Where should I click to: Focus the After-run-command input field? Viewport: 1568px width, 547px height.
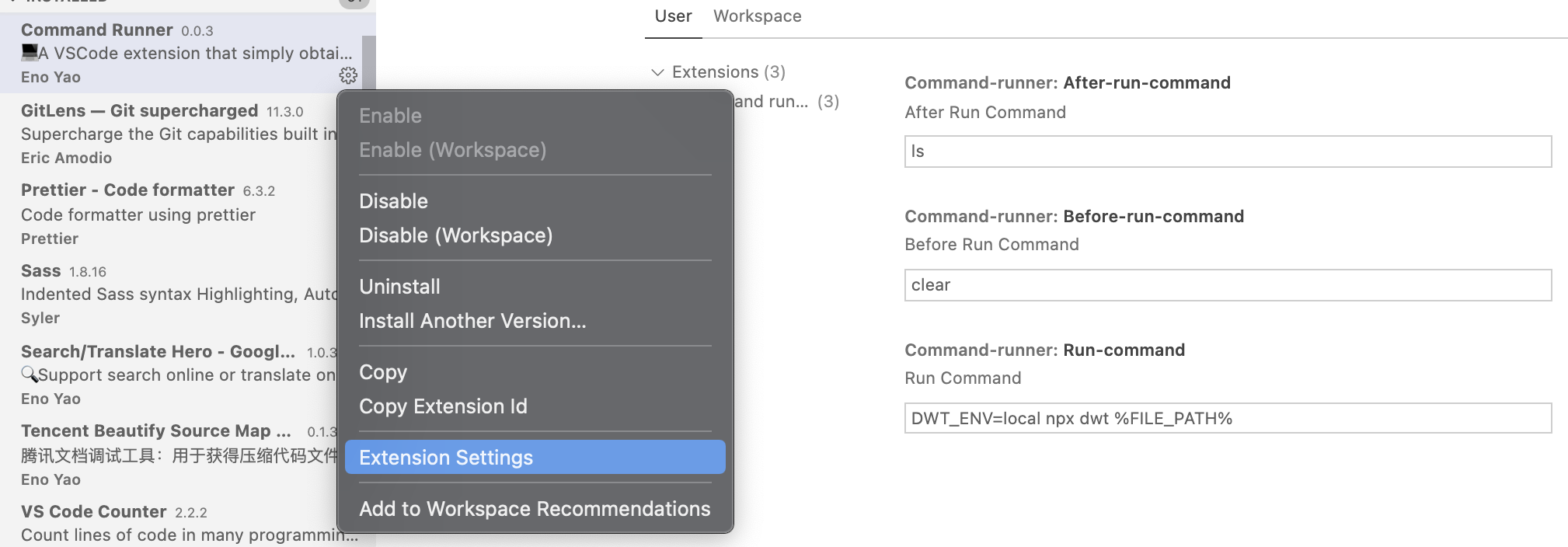(1228, 152)
